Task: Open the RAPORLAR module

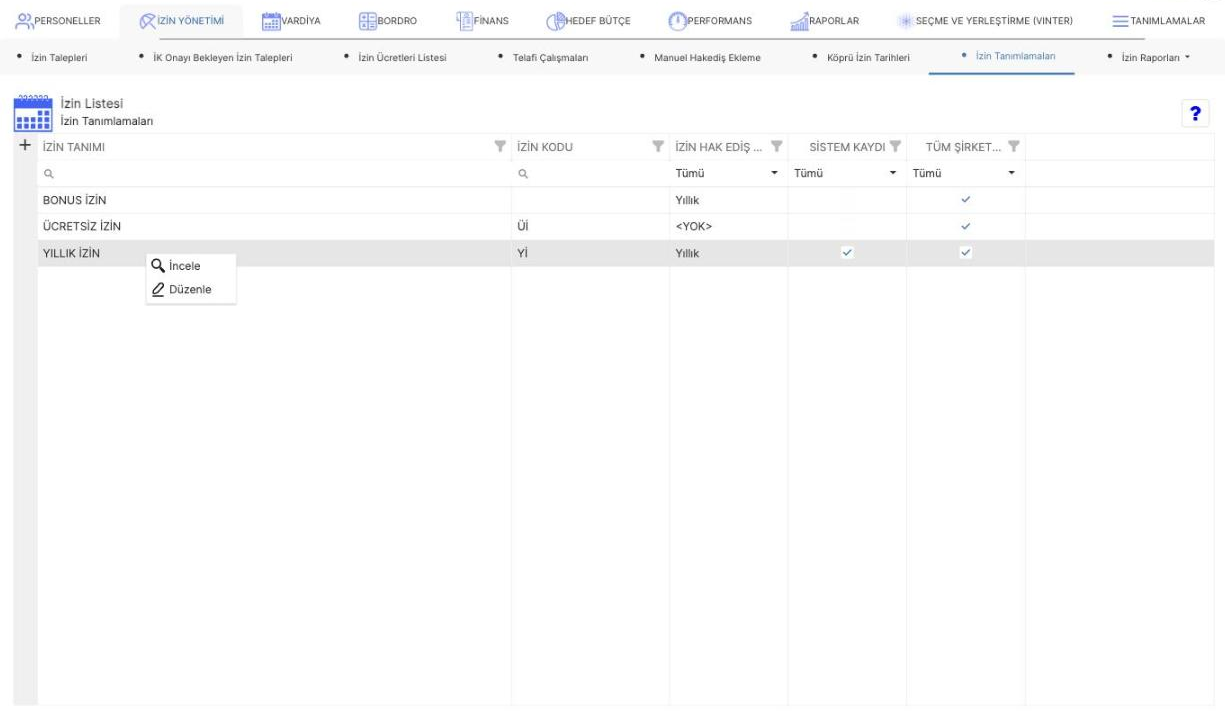Action: tap(825, 22)
